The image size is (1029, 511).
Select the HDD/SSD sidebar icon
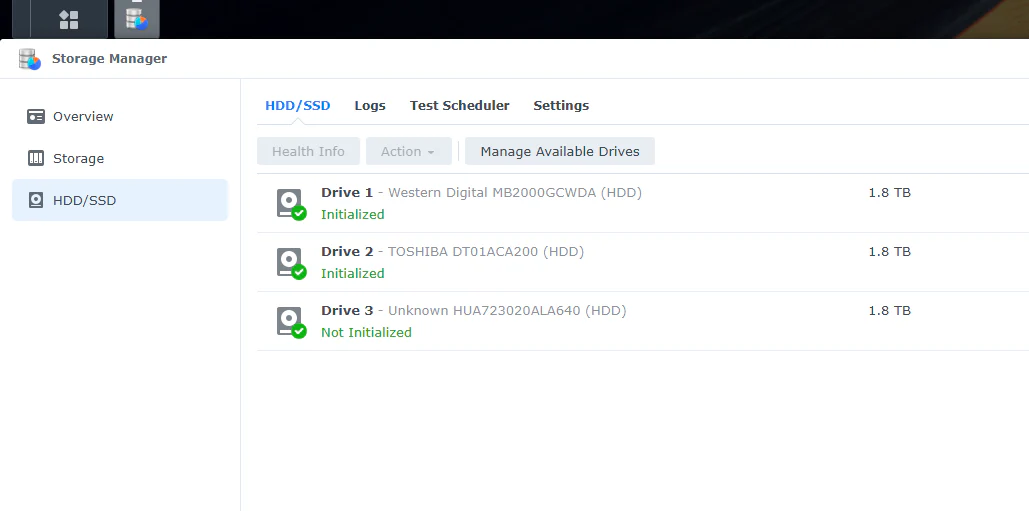click(x=35, y=200)
